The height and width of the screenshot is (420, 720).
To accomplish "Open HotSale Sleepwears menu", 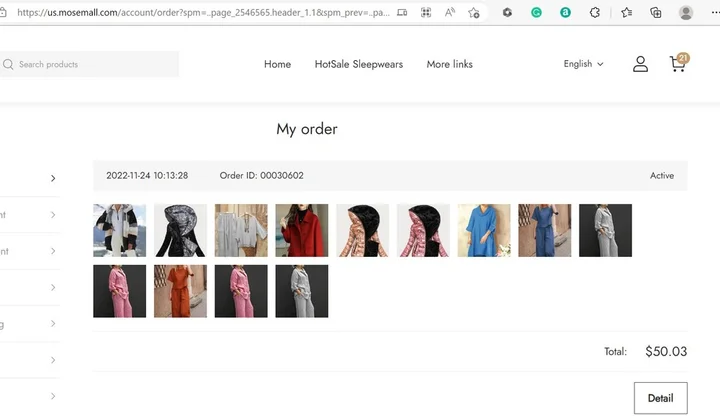I will [359, 64].
